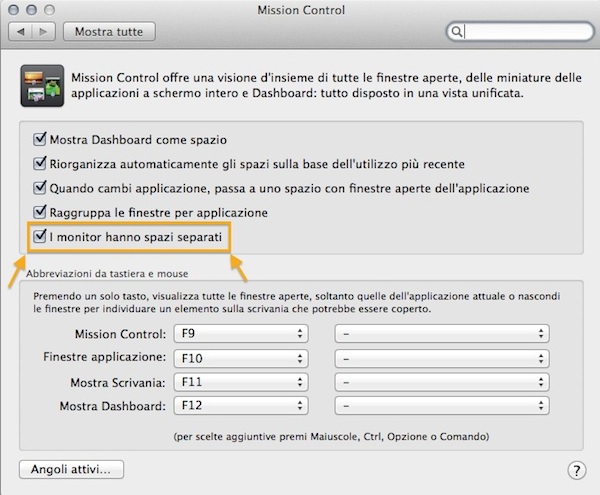The height and width of the screenshot is (495, 600).
Task: Click the 'Mission Control:' row label
Action: [x=121, y=334]
